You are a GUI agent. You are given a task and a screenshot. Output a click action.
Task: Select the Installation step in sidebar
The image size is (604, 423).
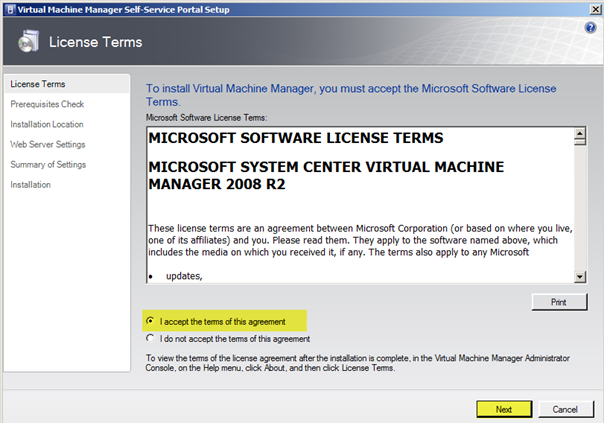click(x=30, y=184)
